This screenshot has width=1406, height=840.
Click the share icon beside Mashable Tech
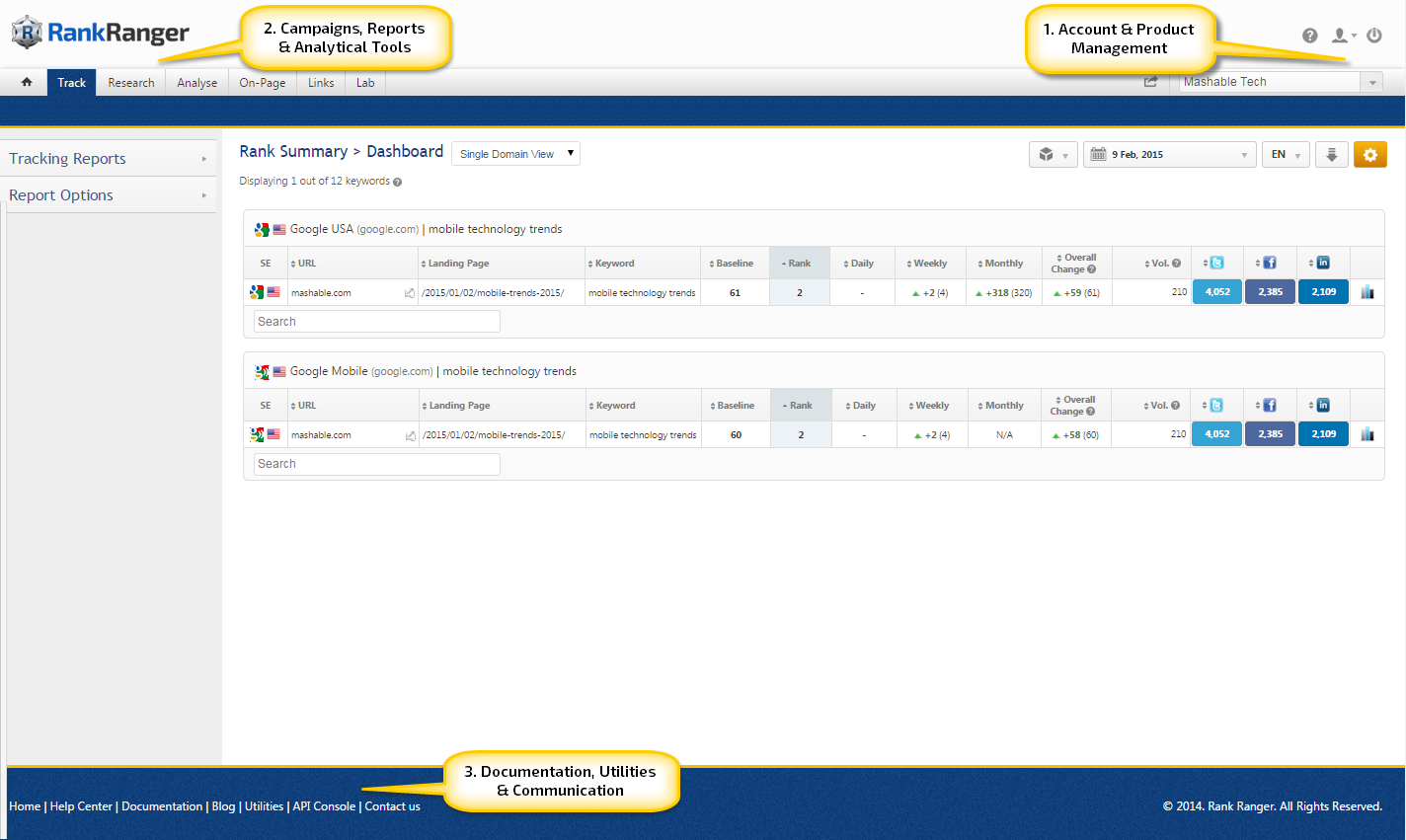click(x=1150, y=82)
